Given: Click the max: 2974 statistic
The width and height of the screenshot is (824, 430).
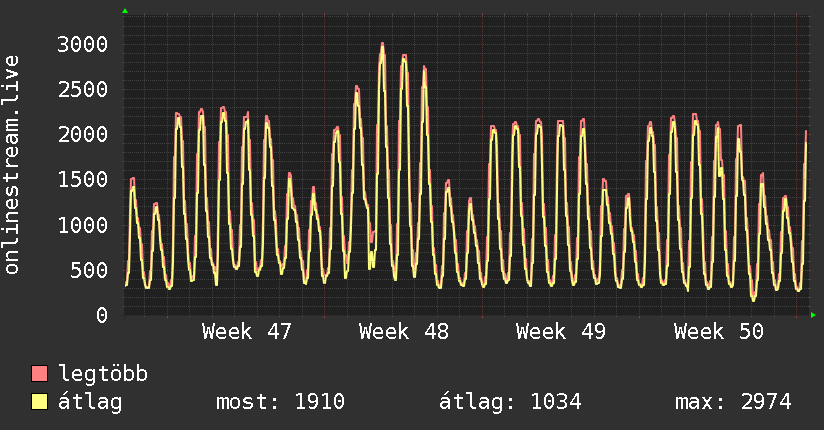Looking at the screenshot, I should tap(733, 402).
